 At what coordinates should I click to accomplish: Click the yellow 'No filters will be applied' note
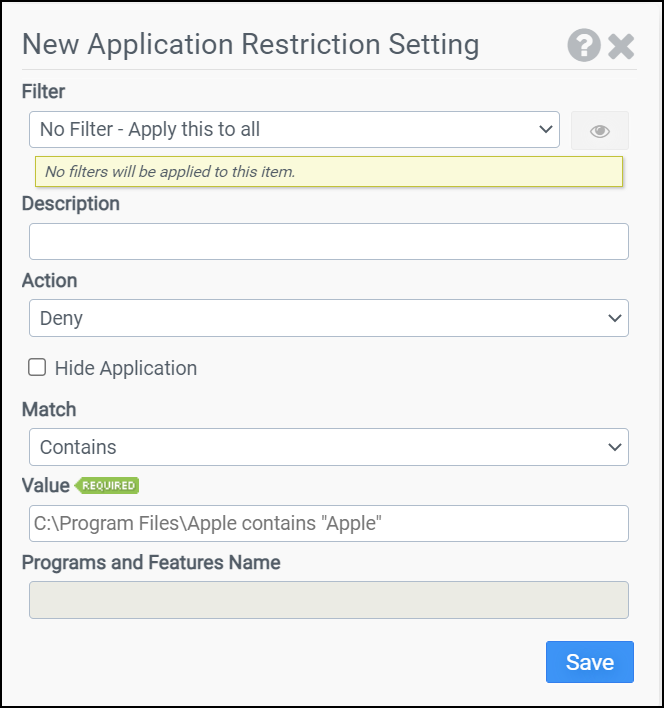coord(328,172)
